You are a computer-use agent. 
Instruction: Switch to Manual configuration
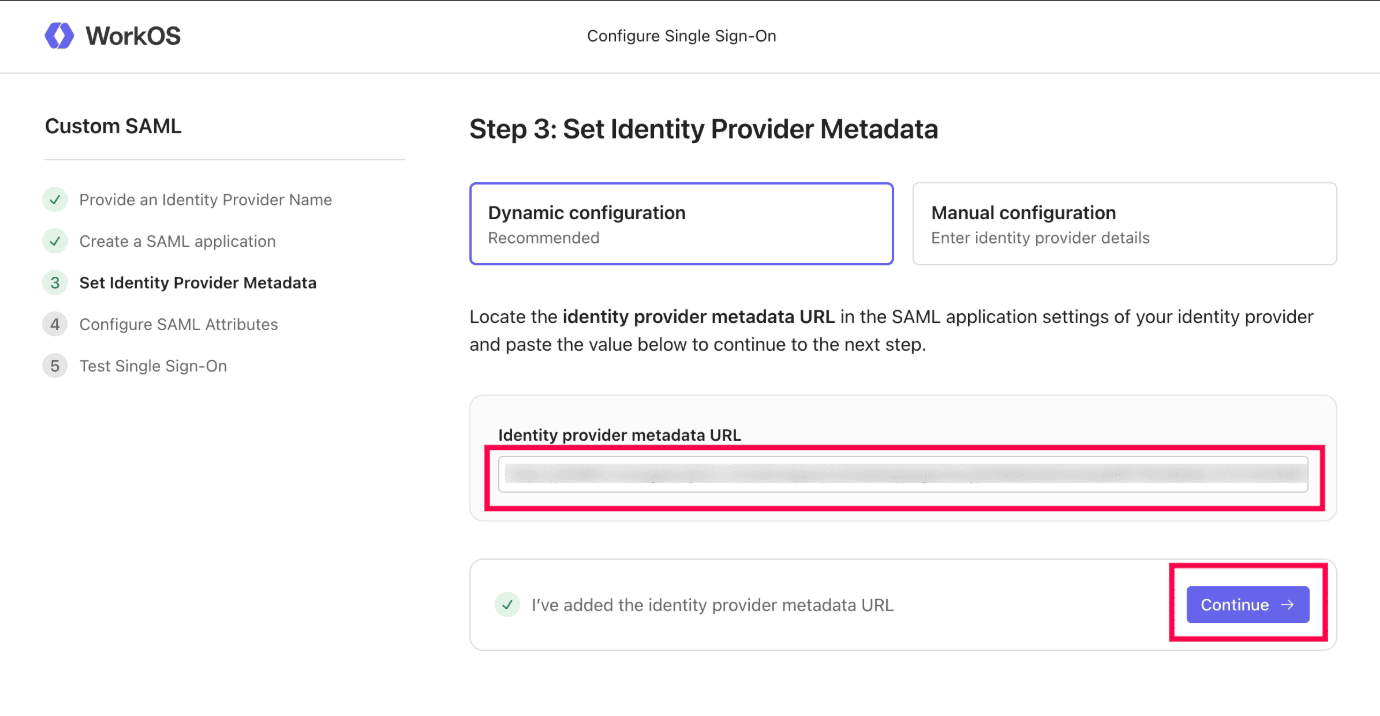(1124, 224)
